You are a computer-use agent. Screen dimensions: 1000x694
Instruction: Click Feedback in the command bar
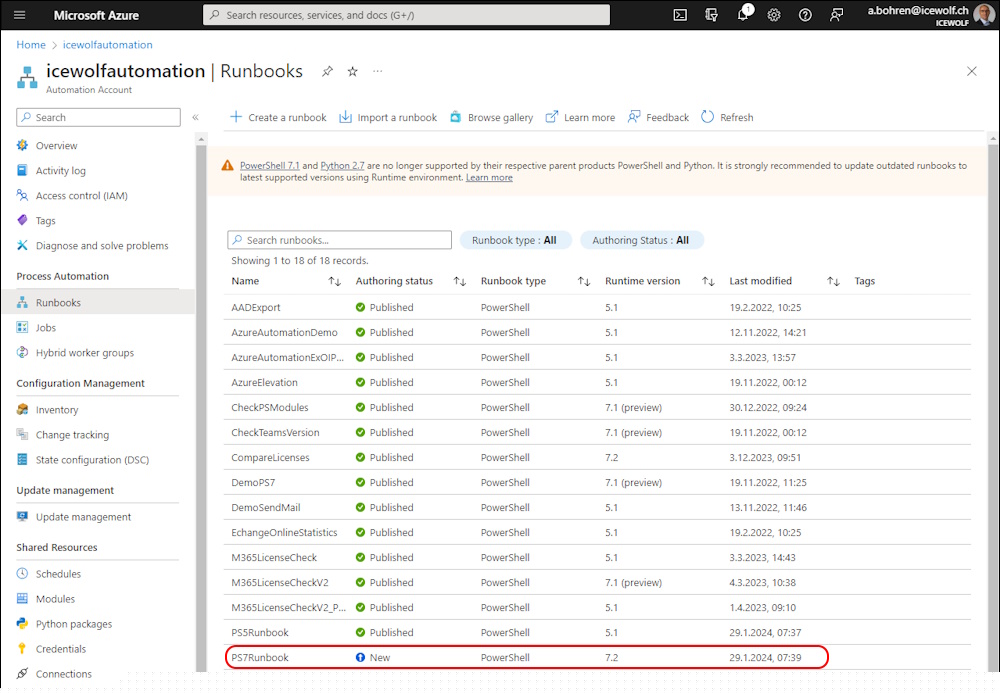pyautogui.click(x=658, y=117)
